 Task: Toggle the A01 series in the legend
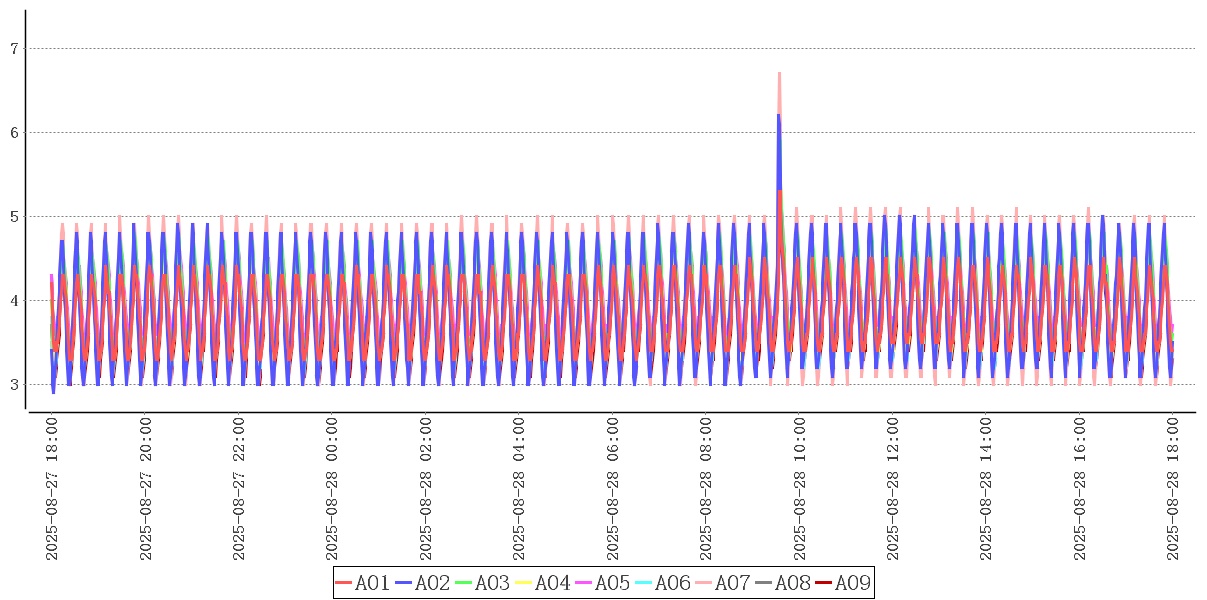click(363, 583)
